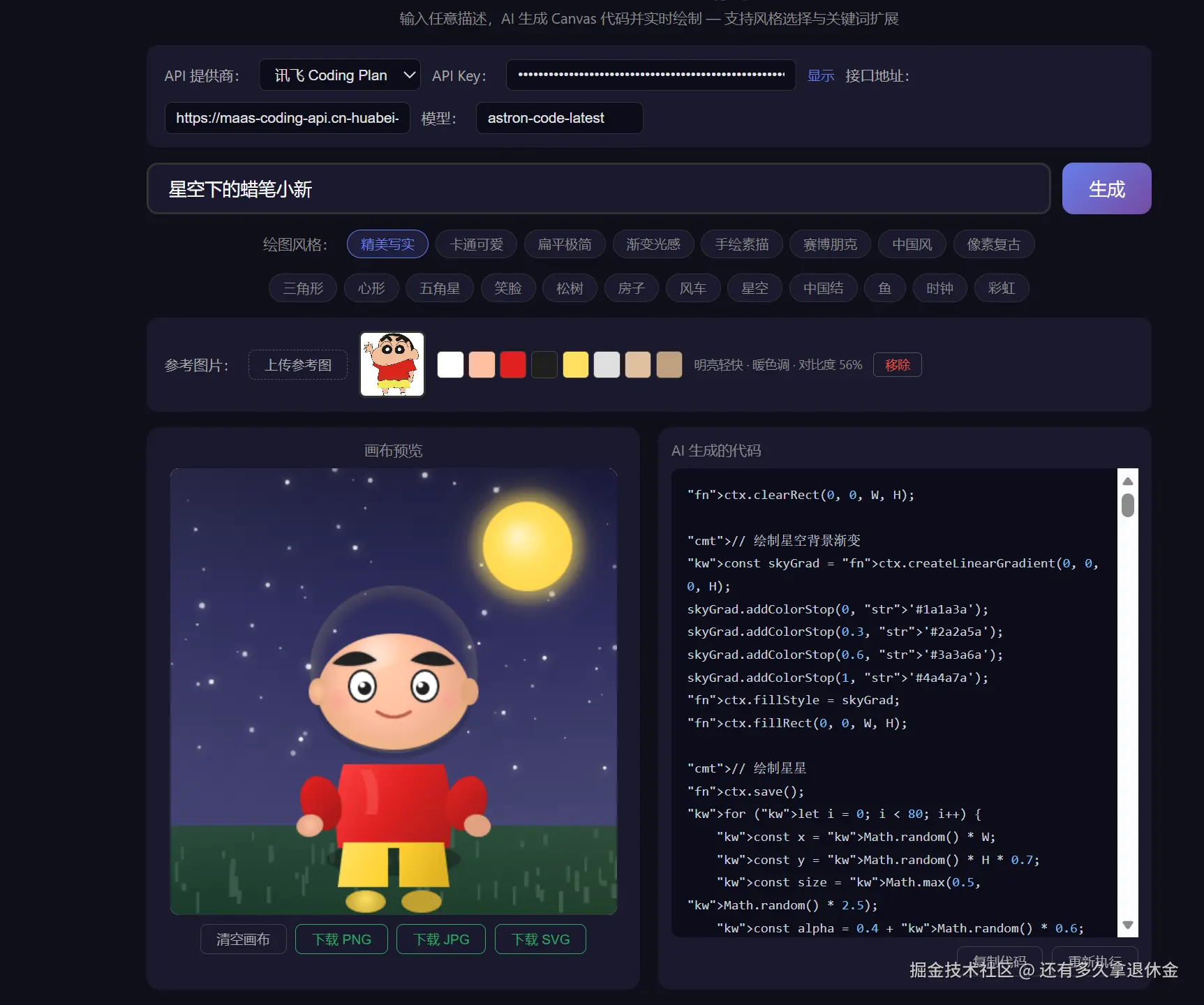Viewport: 1204px width, 1005px height.
Task: Click the 生成 generate button
Action: [x=1107, y=188]
